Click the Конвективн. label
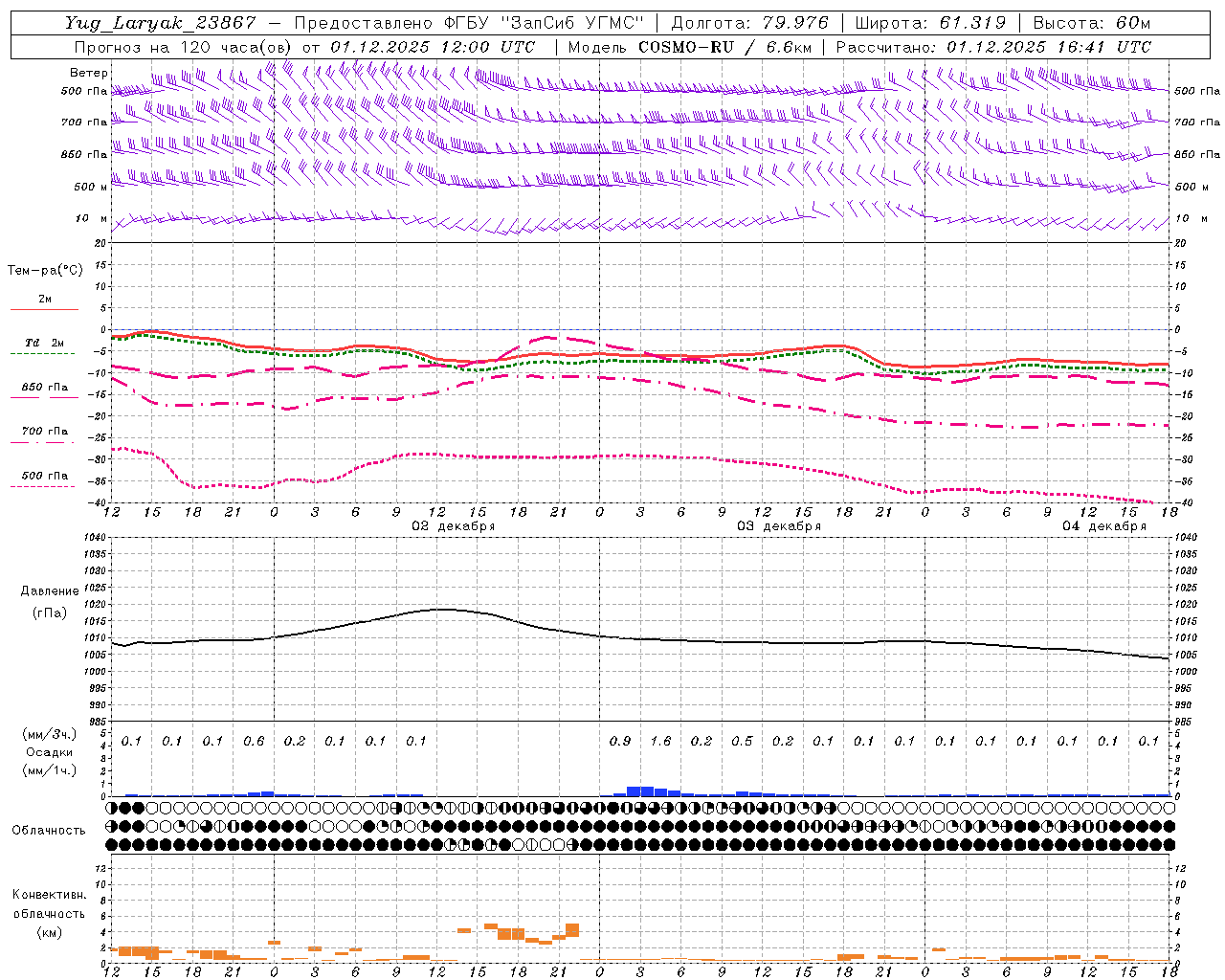Screen dimensions: 1225x980 [49, 895]
